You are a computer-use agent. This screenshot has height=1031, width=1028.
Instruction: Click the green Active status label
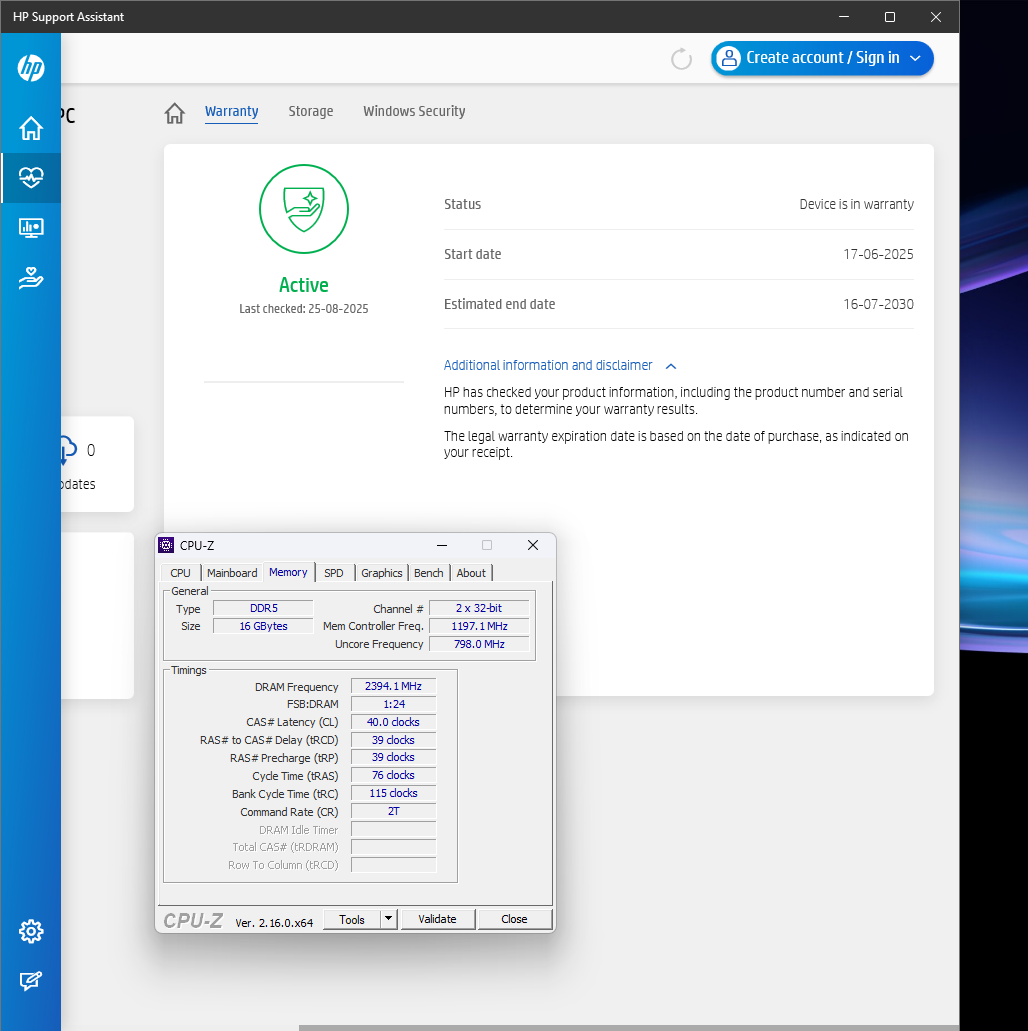tap(304, 285)
